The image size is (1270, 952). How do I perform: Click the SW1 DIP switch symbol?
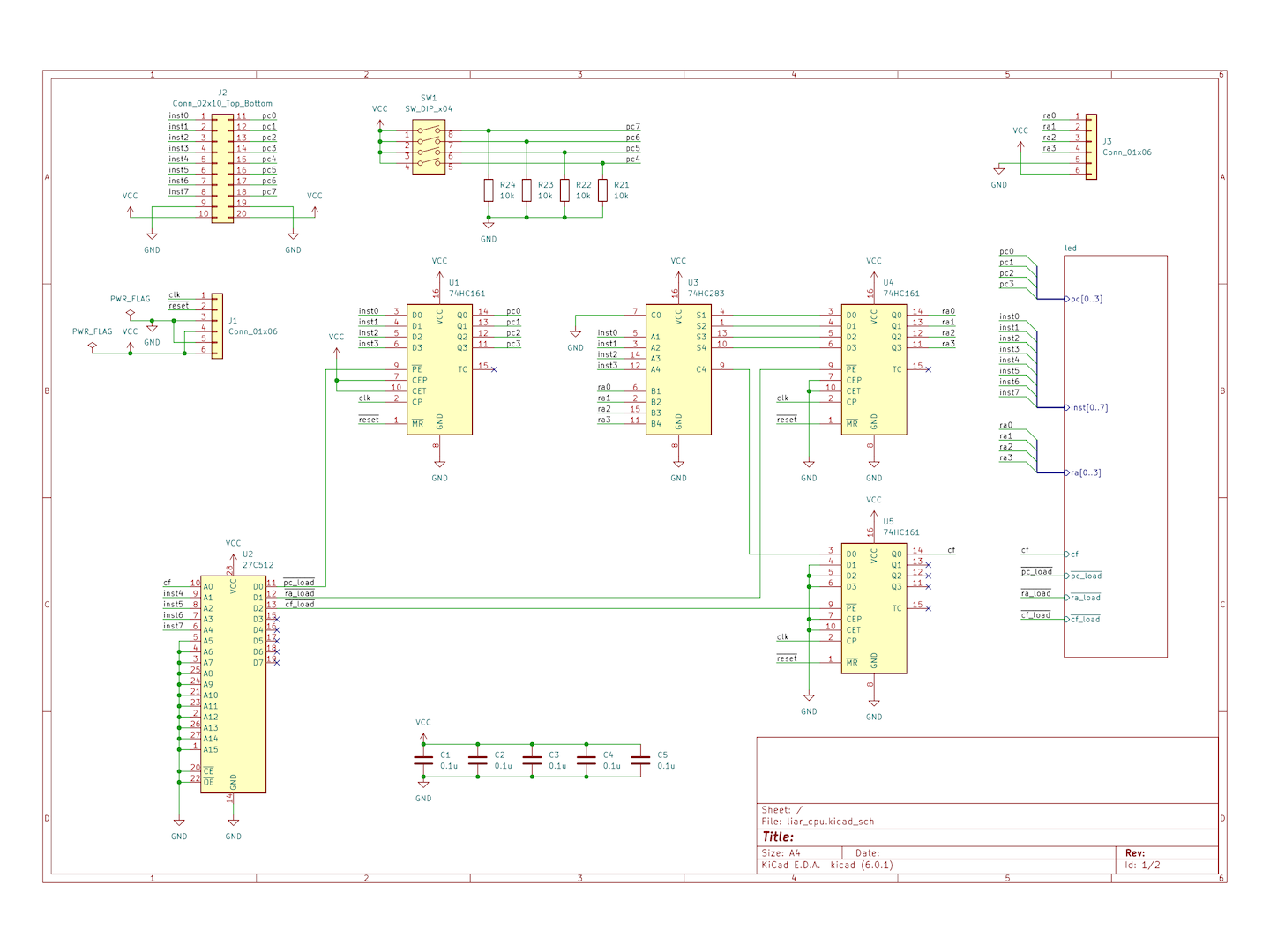(429, 147)
